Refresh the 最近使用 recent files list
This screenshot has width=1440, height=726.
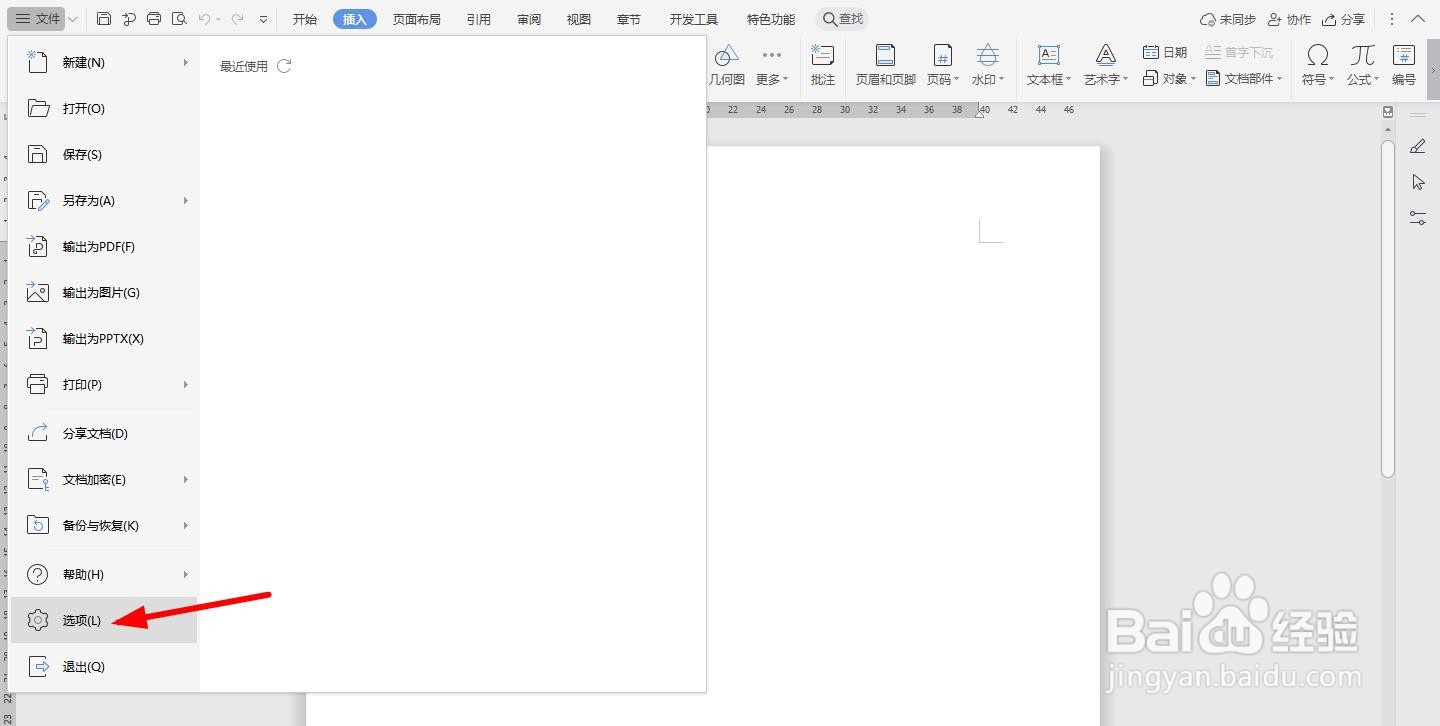click(284, 66)
